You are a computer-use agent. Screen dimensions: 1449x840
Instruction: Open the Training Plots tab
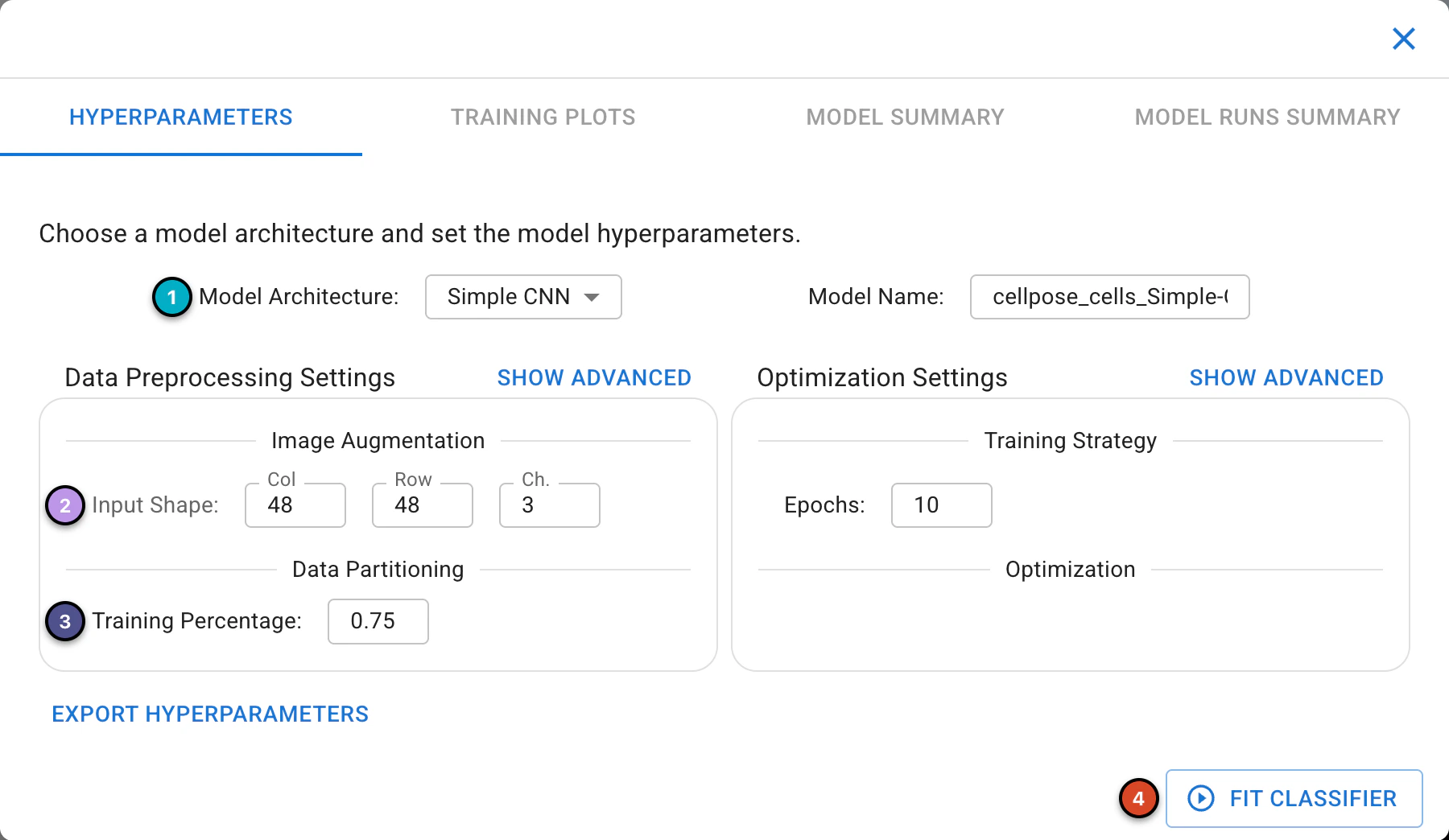pos(543,117)
